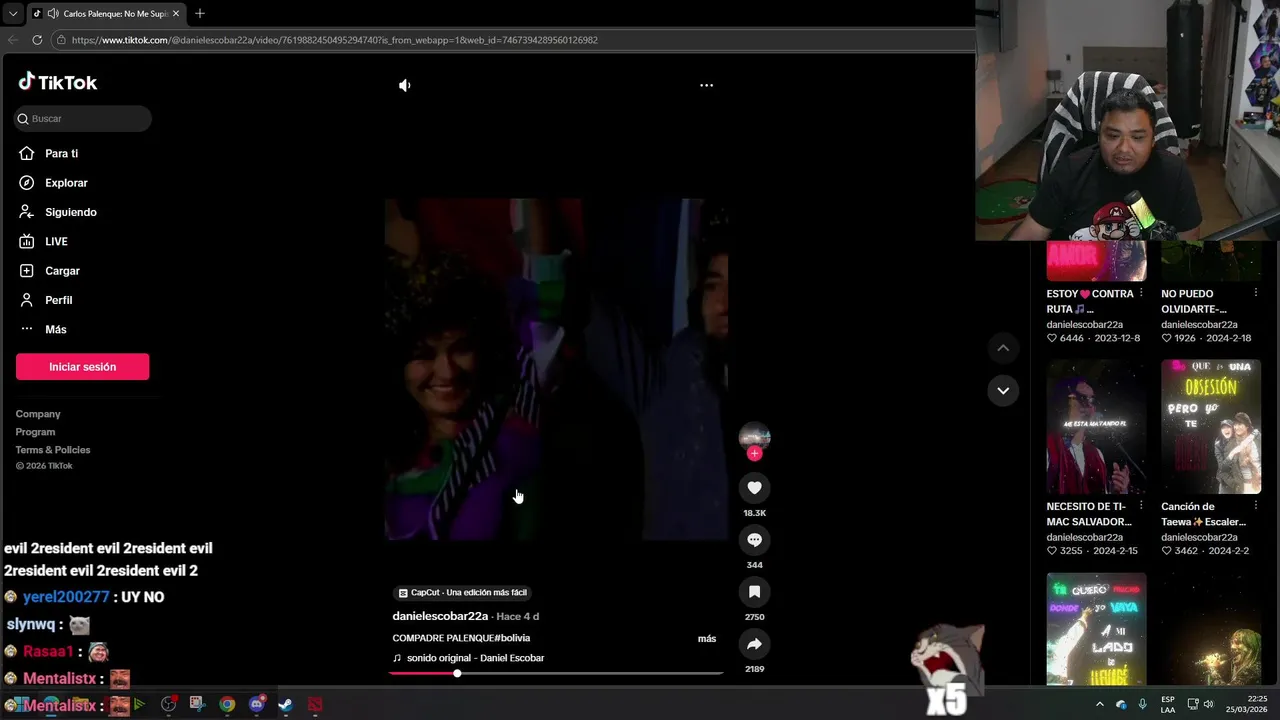Open options for NO PUEDO OLVIDARTE card
Screen dimensions: 1280x720
tap(1255, 293)
